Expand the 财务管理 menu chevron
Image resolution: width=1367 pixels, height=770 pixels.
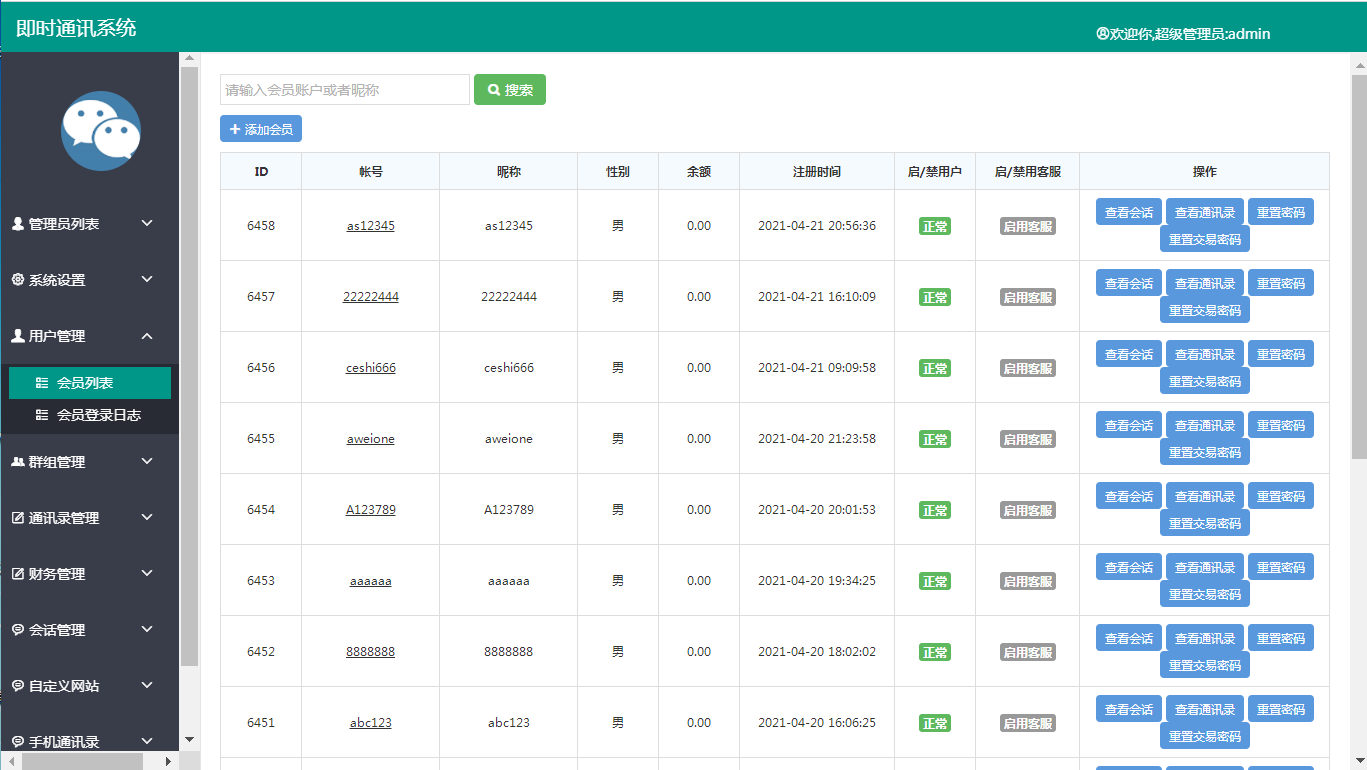point(147,573)
